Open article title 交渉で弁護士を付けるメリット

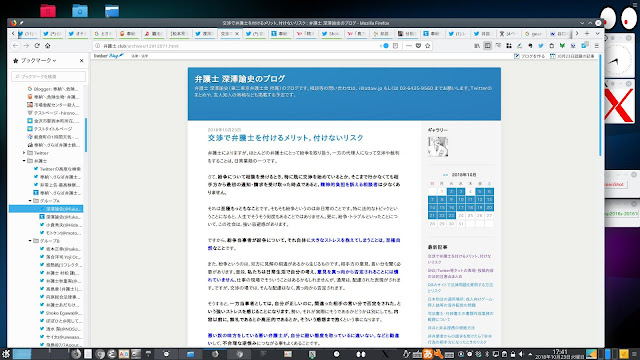click(285, 138)
